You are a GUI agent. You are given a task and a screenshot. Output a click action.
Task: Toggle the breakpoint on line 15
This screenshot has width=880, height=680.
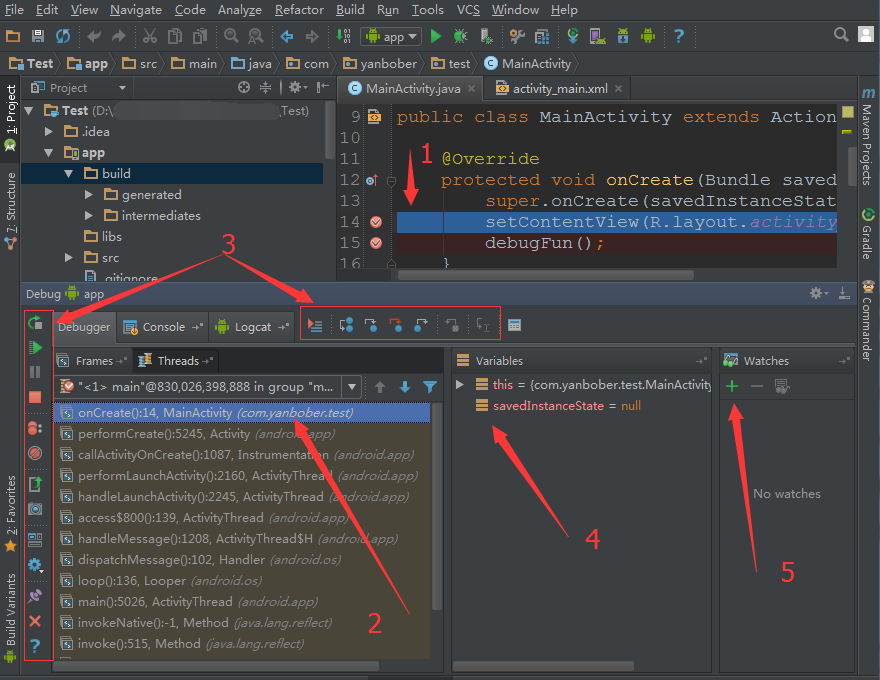click(x=376, y=243)
